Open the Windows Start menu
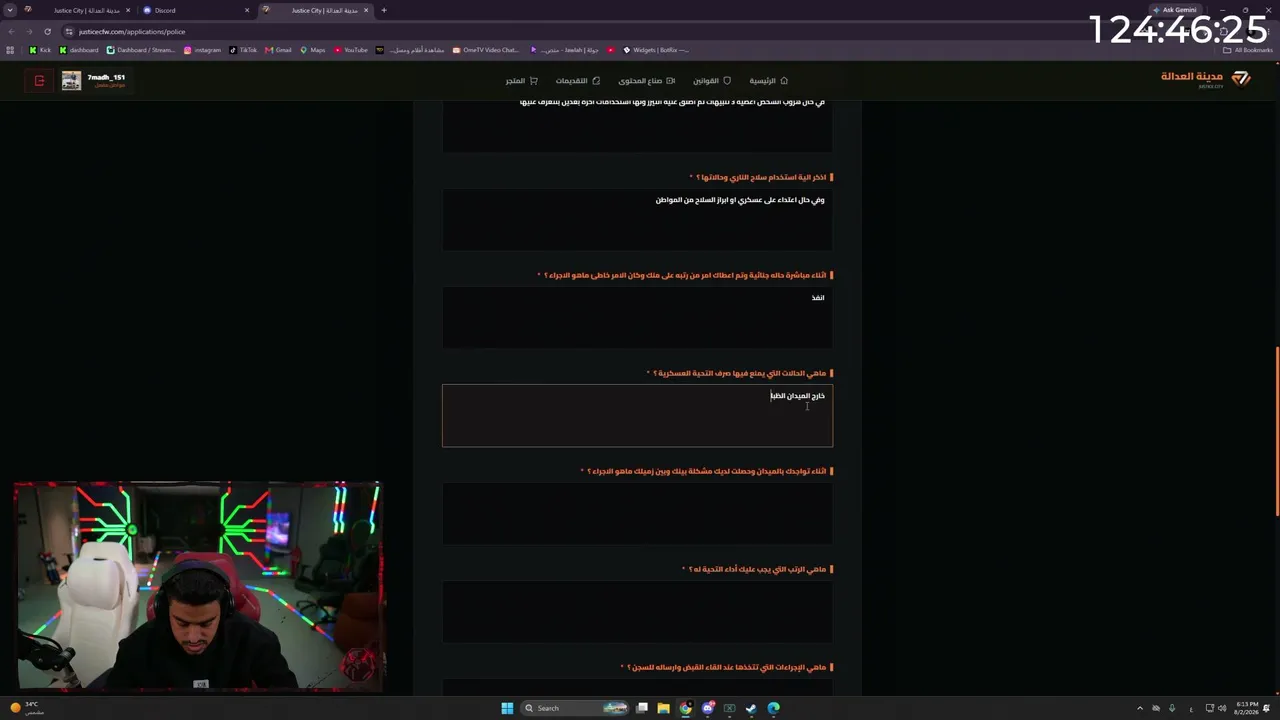This screenshot has height=720, width=1280. pyautogui.click(x=507, y=708)
